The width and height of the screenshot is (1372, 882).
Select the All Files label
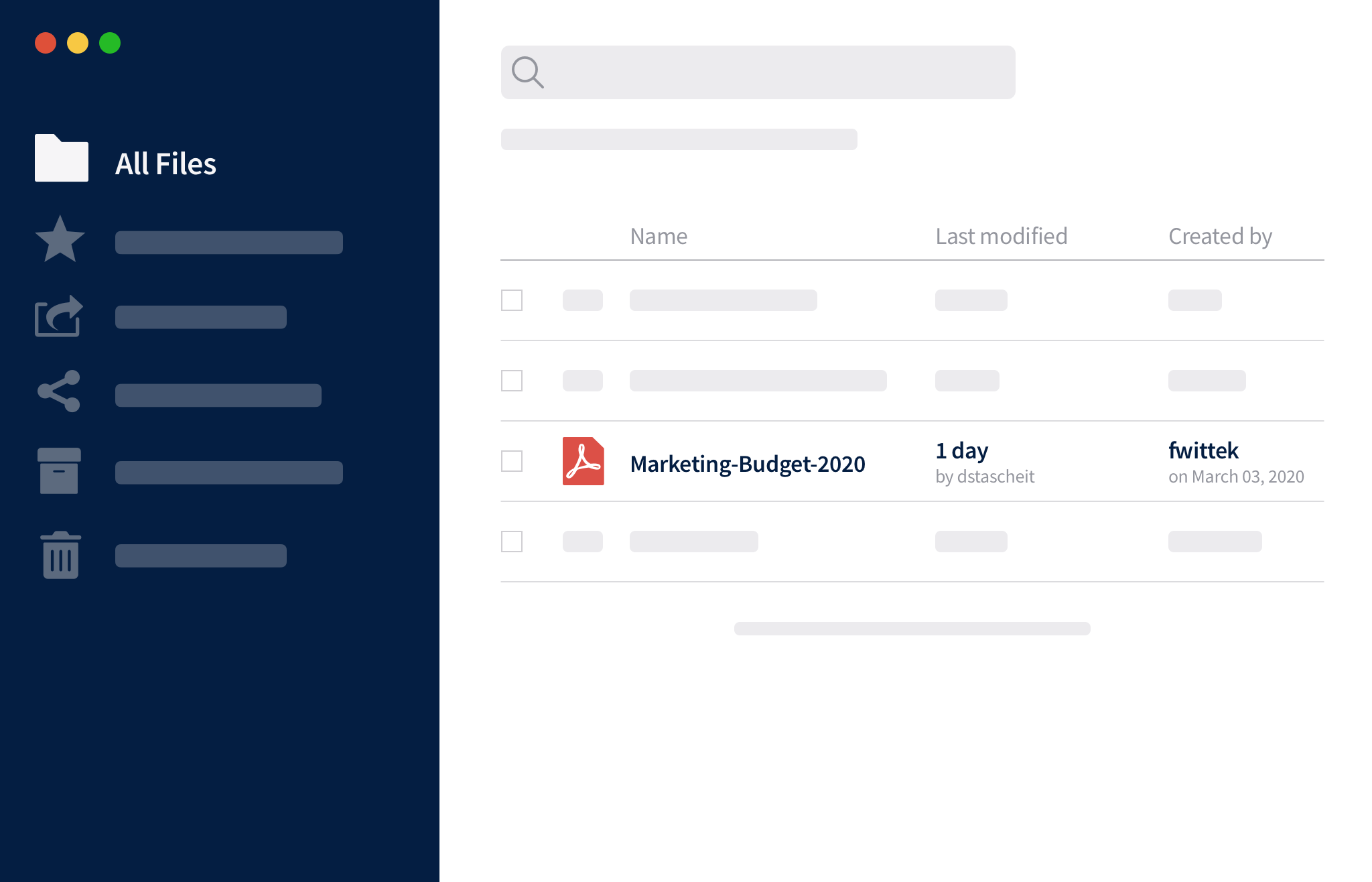coord(165,164)
